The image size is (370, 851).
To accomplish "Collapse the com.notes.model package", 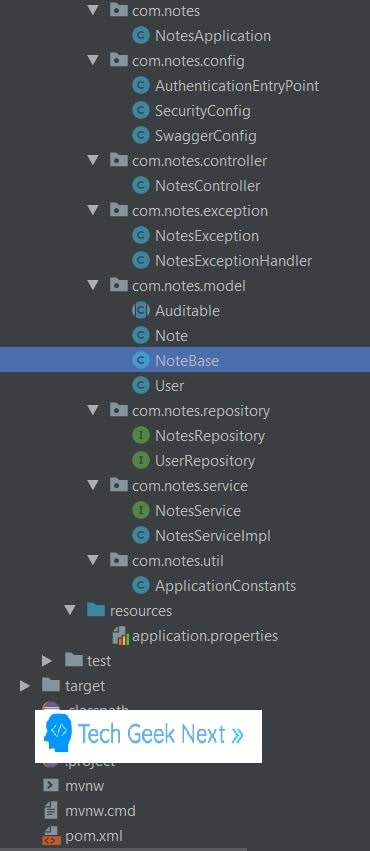I will click(93, 285).
